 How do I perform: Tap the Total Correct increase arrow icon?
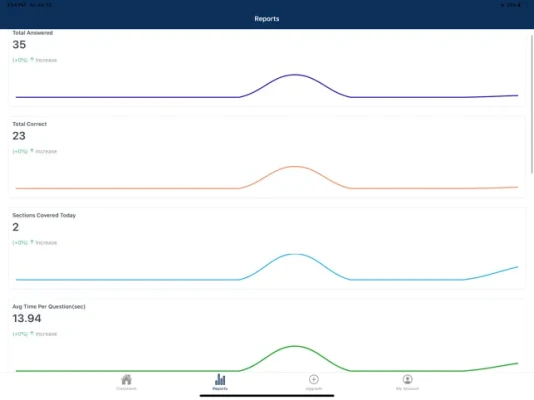pos(32,151)
